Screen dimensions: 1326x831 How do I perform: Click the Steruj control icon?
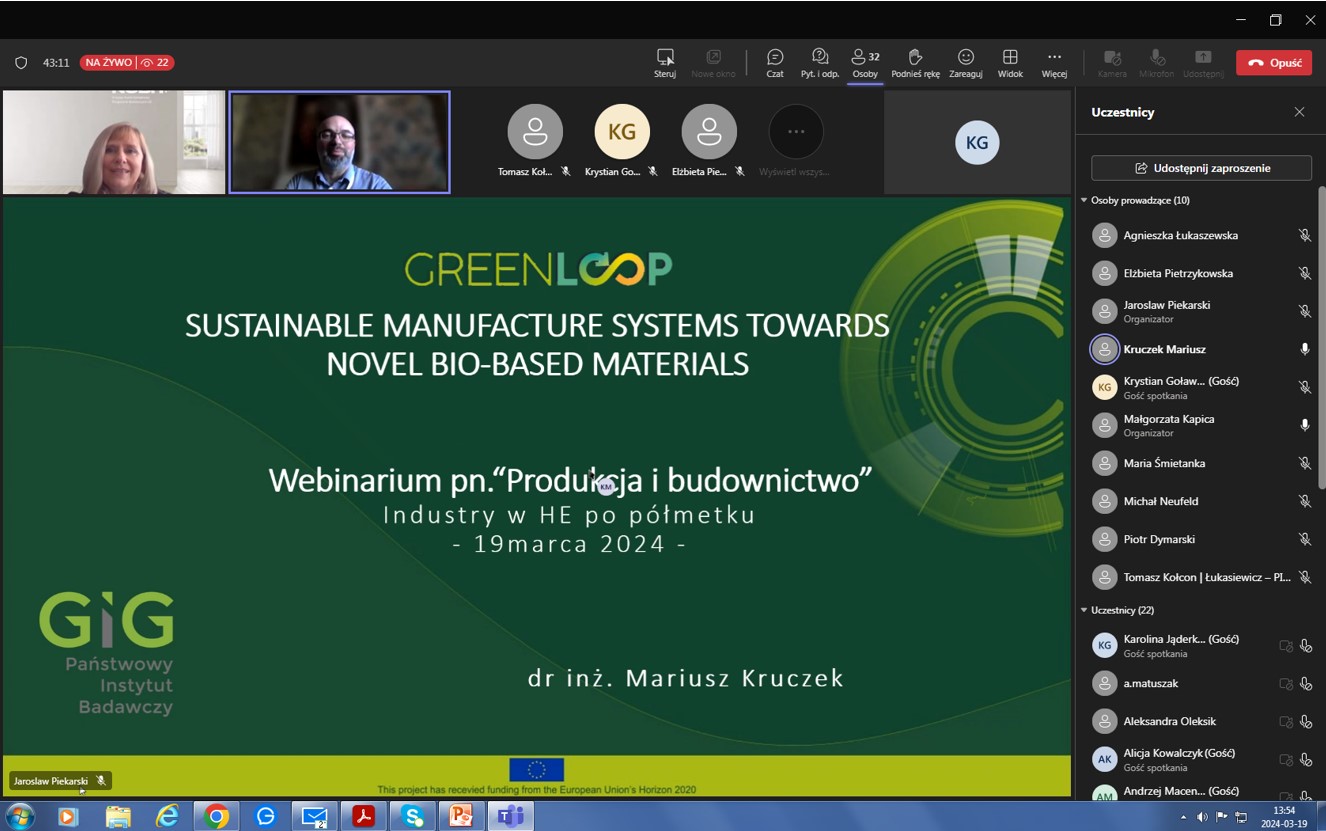click(x=665, y=62)
